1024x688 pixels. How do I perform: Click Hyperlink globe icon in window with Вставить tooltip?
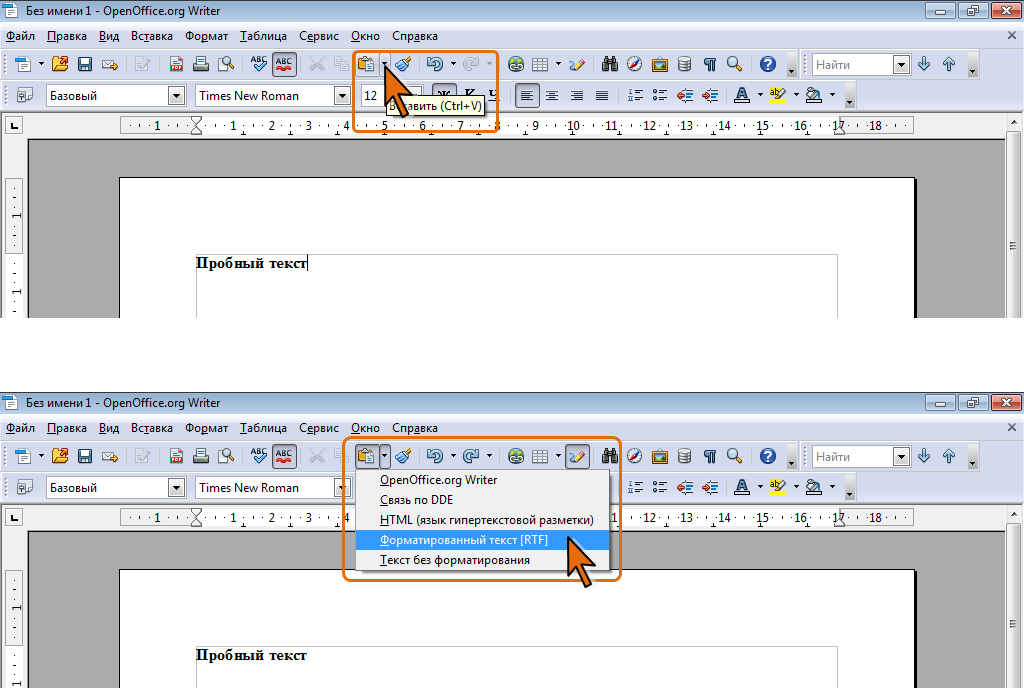[516, 64]
